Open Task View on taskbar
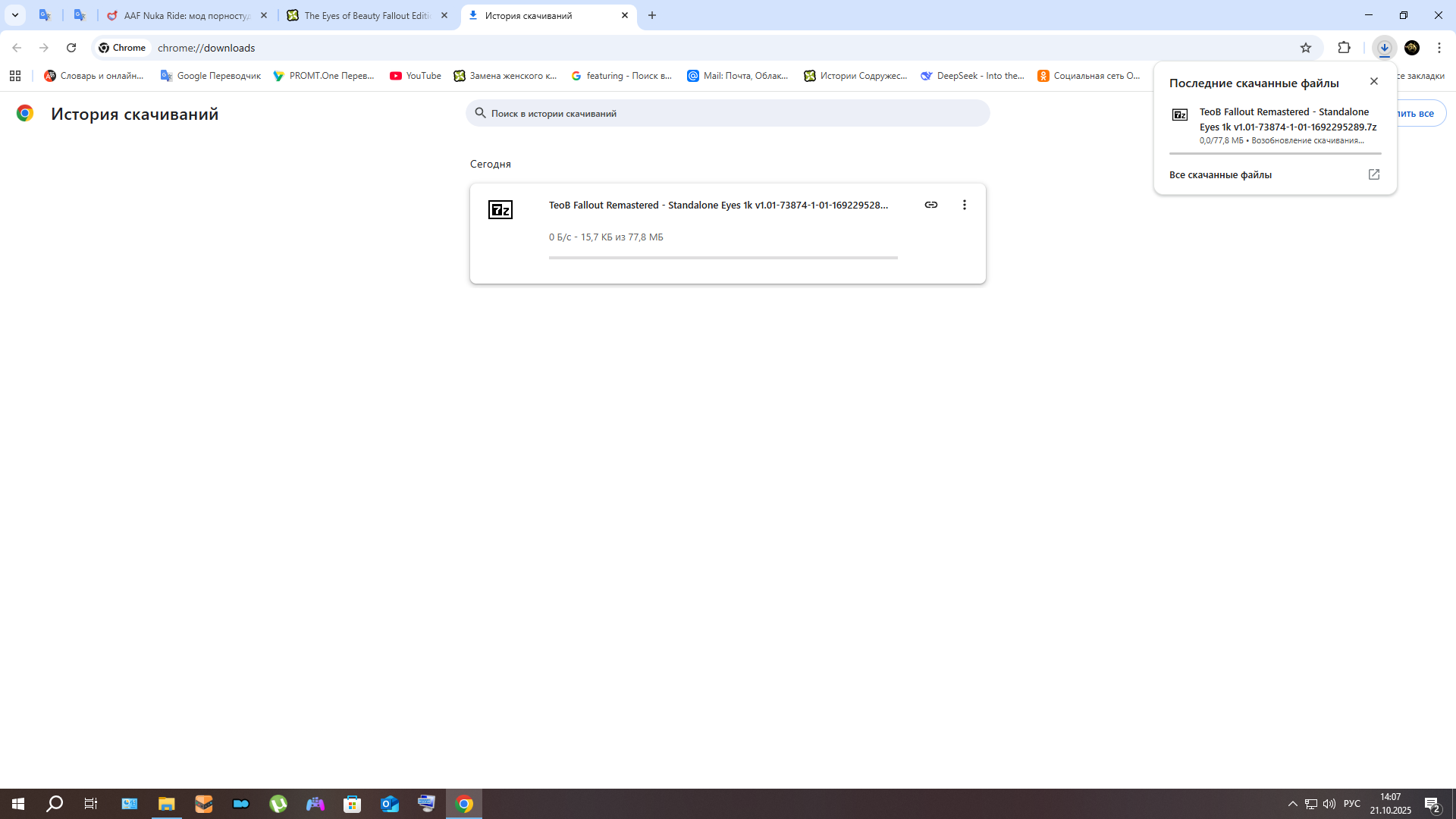The image size is (1456, 819). click(91, 804)
